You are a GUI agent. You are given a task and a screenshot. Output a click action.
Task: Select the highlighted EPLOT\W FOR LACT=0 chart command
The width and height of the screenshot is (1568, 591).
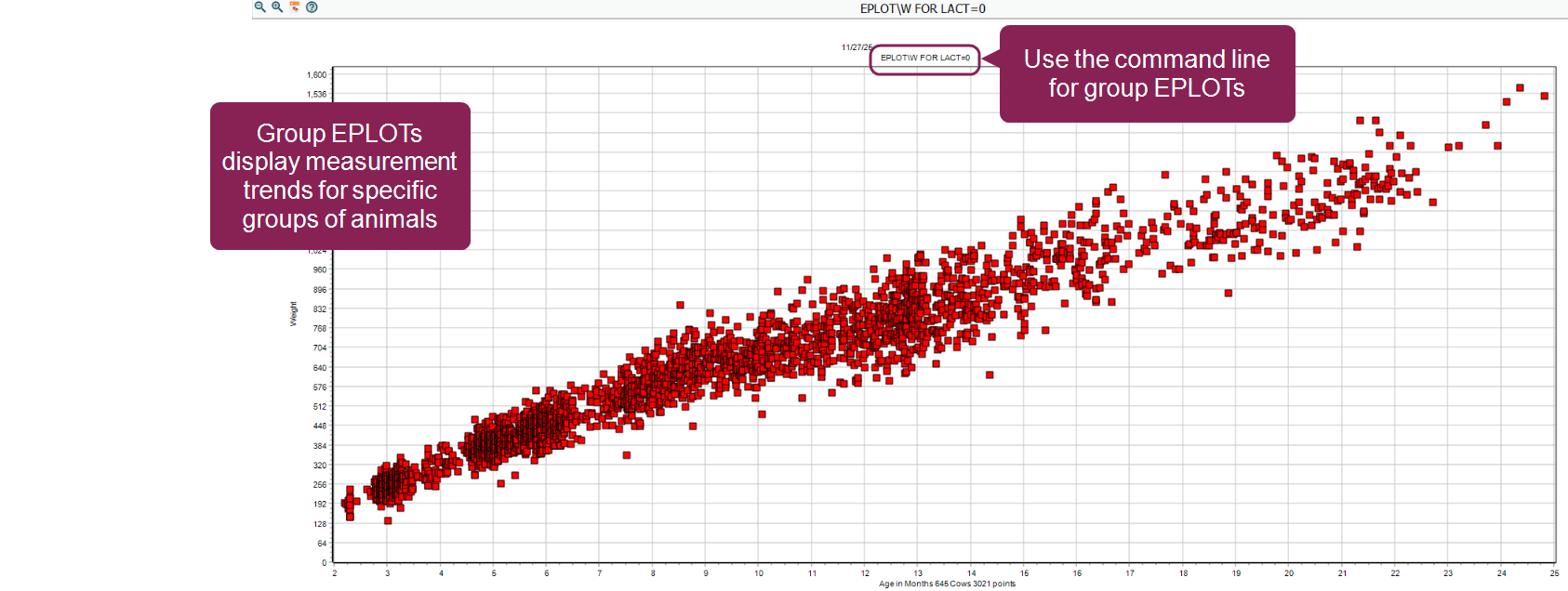click(924, 58)
